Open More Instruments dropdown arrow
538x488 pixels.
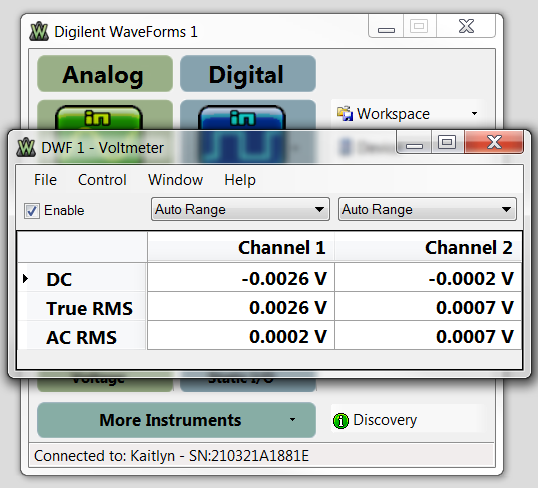292,420
